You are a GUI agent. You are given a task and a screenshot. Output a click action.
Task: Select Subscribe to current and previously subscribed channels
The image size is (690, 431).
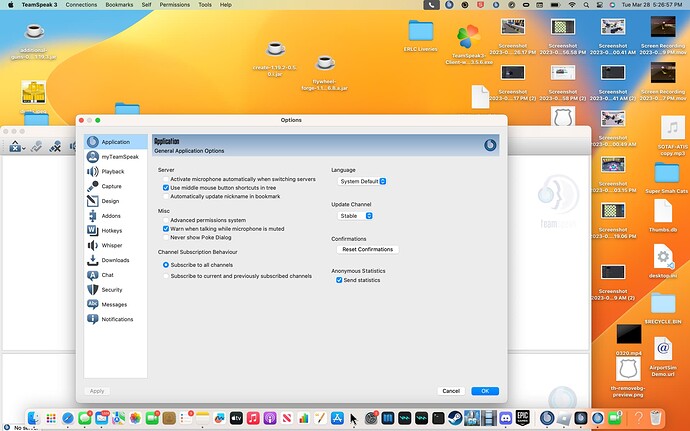click(x=166, y=276)
